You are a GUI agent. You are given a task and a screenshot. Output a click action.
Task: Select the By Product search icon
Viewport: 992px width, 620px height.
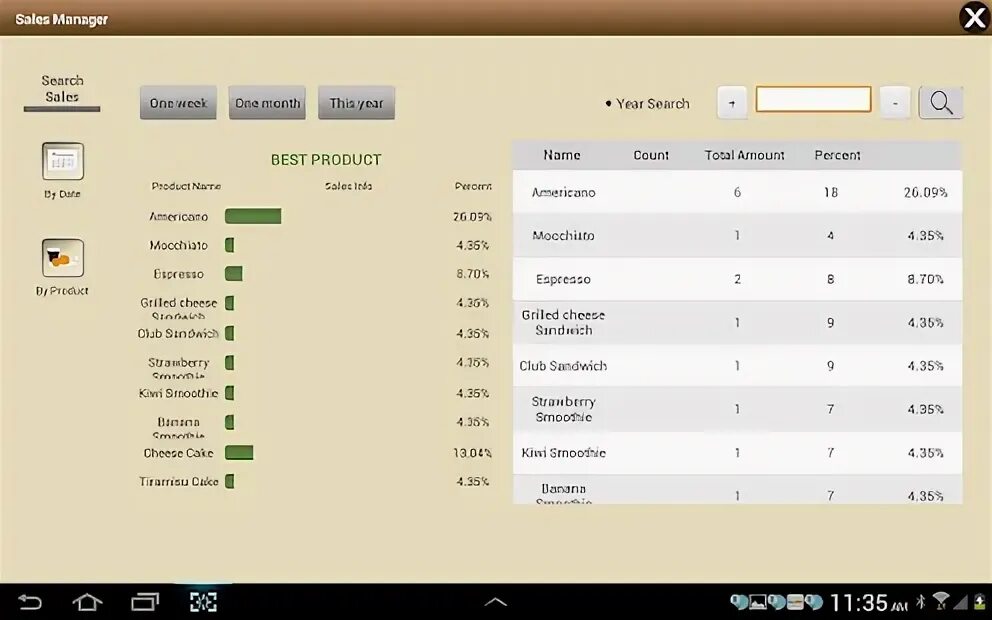pos(61,258)
